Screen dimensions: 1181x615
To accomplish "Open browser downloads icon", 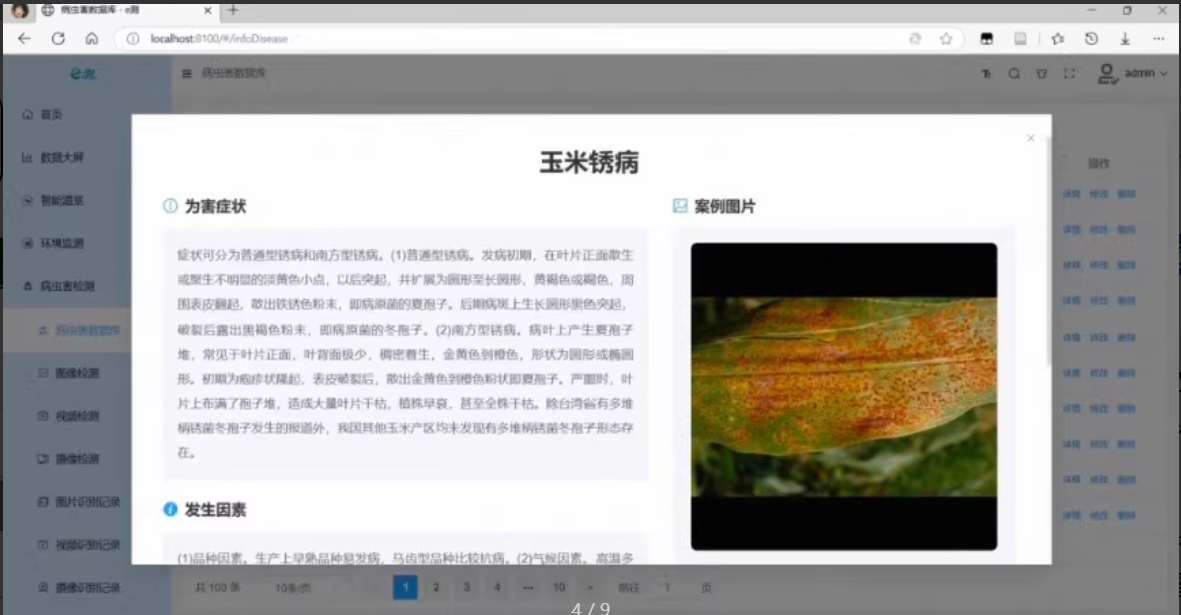I will coord(1125,38).
